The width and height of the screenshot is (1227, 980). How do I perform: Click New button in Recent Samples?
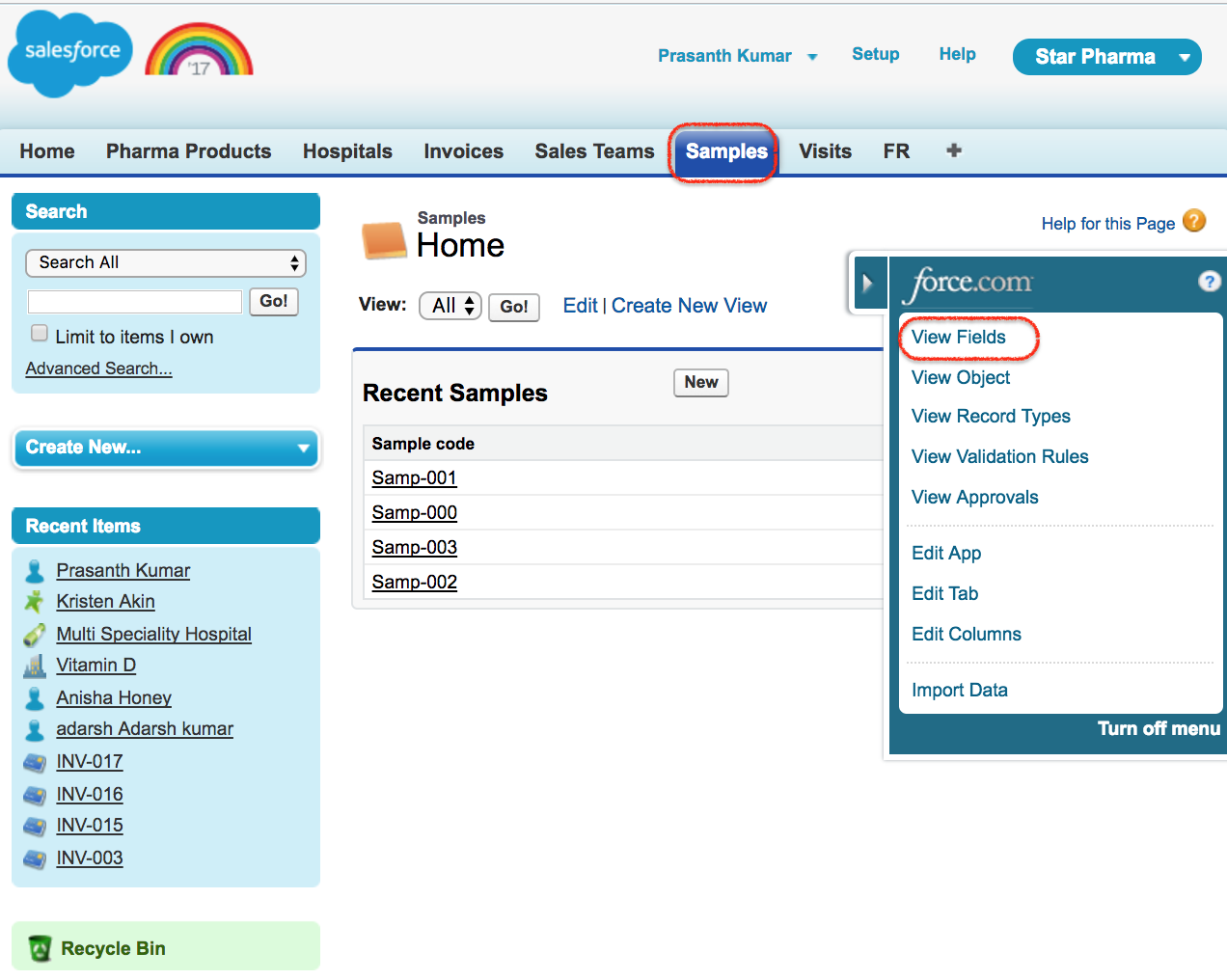pos(701,382)
